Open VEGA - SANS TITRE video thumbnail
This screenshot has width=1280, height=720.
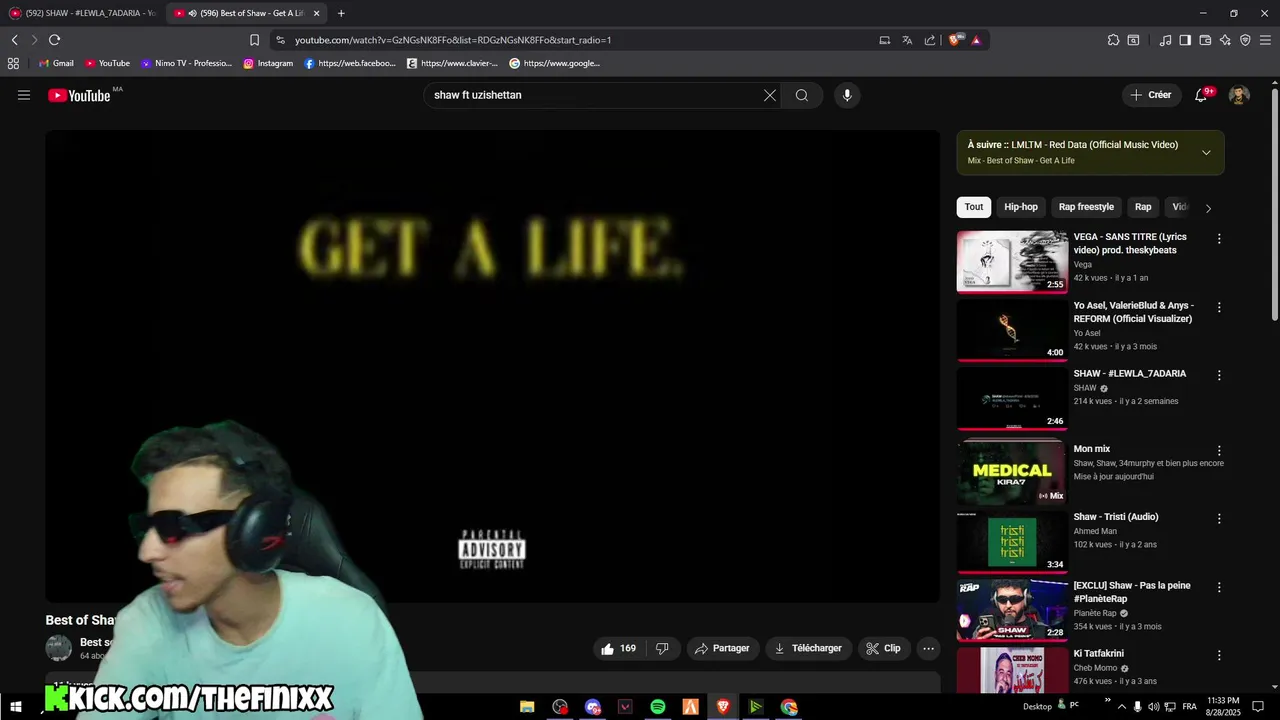click(1012, 262)
